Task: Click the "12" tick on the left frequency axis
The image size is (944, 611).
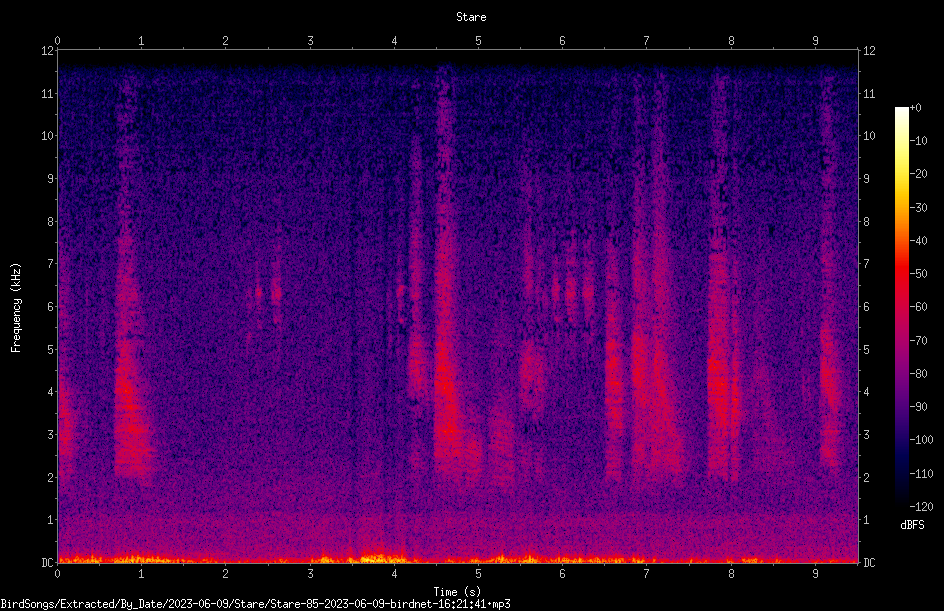Action: (x=47, y=51)
